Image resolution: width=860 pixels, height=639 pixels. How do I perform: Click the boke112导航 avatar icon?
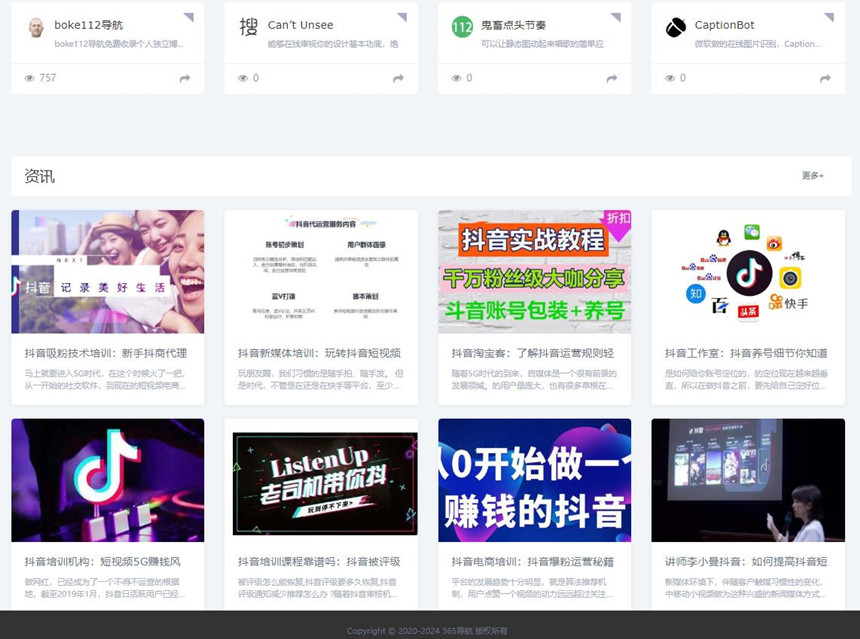36,27
